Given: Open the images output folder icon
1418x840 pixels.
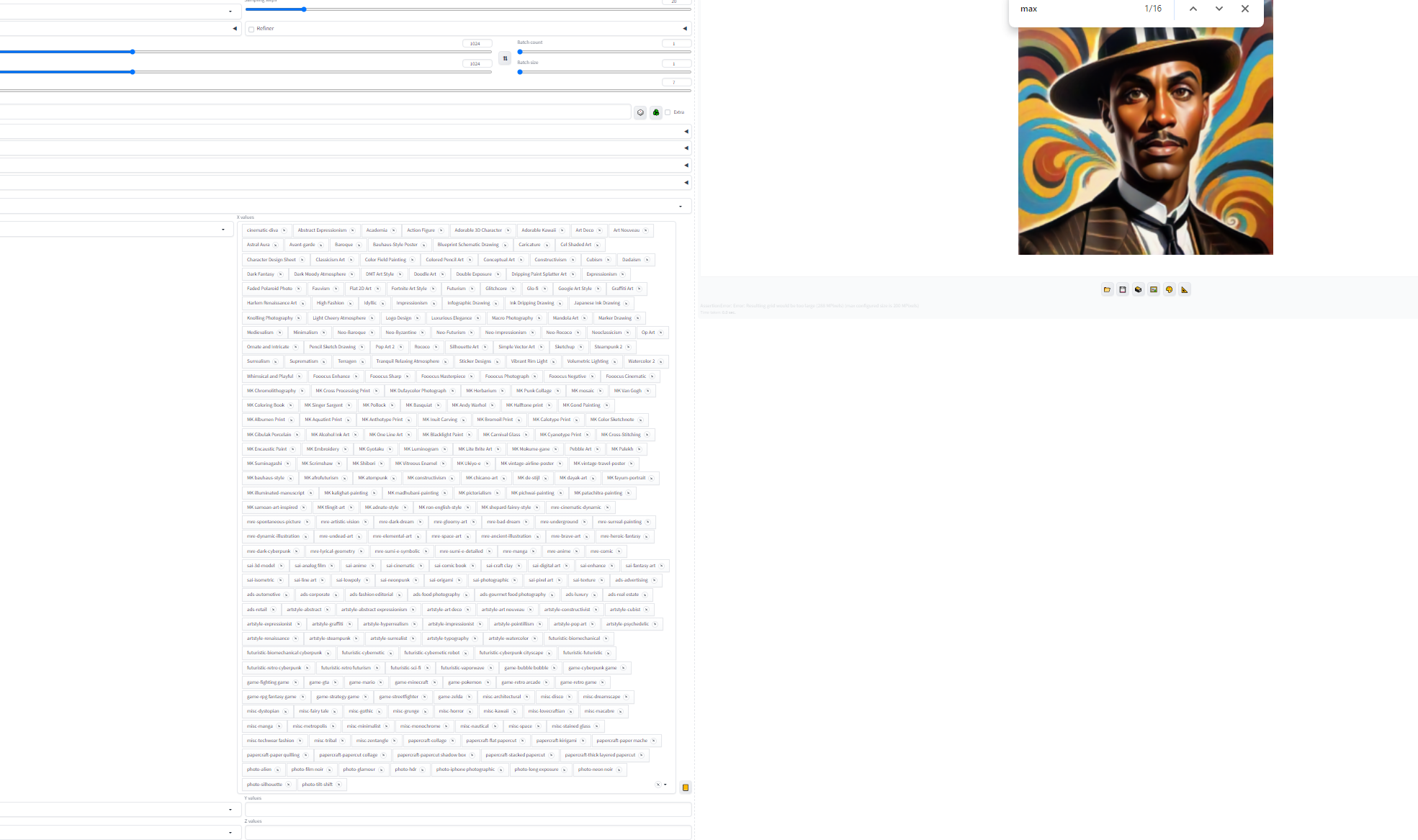Looking at the screenshot, I should coord(1107,290).
